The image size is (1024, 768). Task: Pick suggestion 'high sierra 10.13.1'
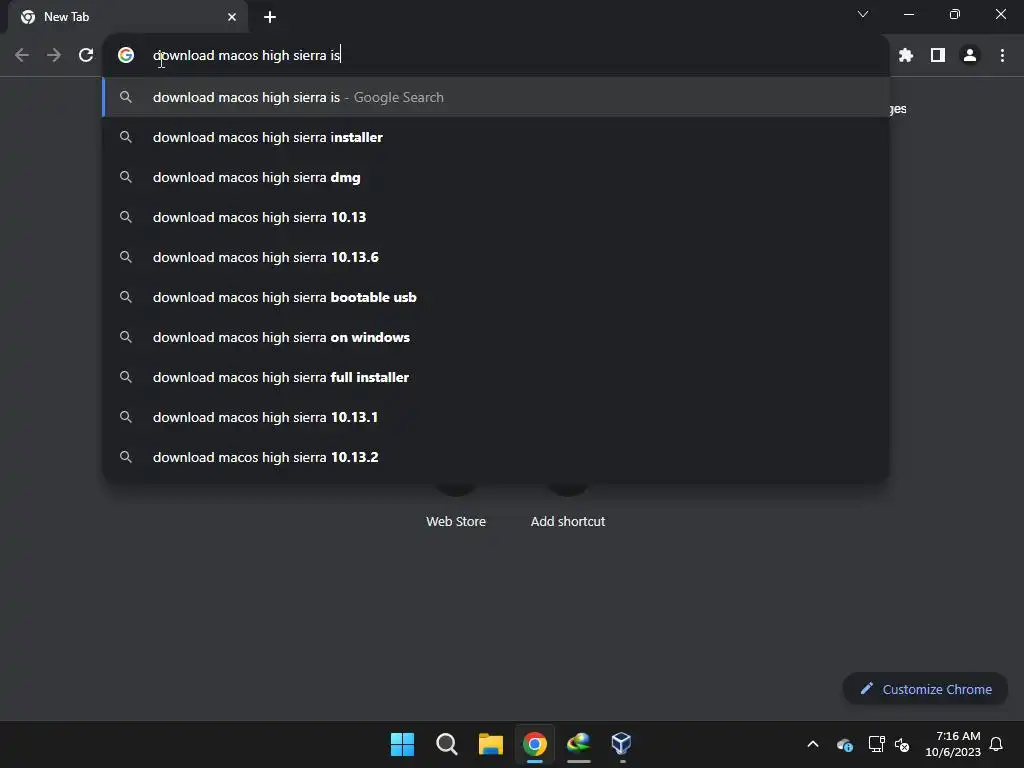pyautogui.click(x=496, y=417)
